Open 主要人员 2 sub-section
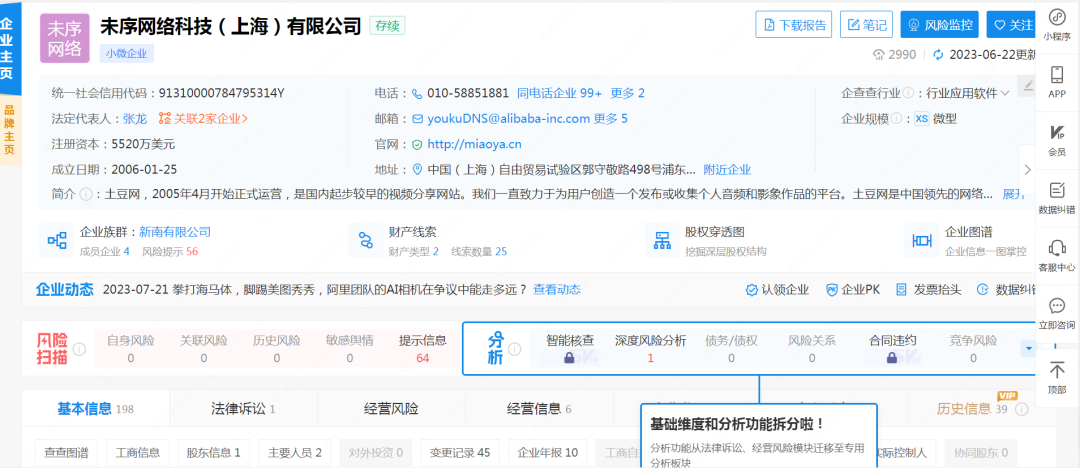The height and width of the screenshot is (468, 1080). [295, 453]
